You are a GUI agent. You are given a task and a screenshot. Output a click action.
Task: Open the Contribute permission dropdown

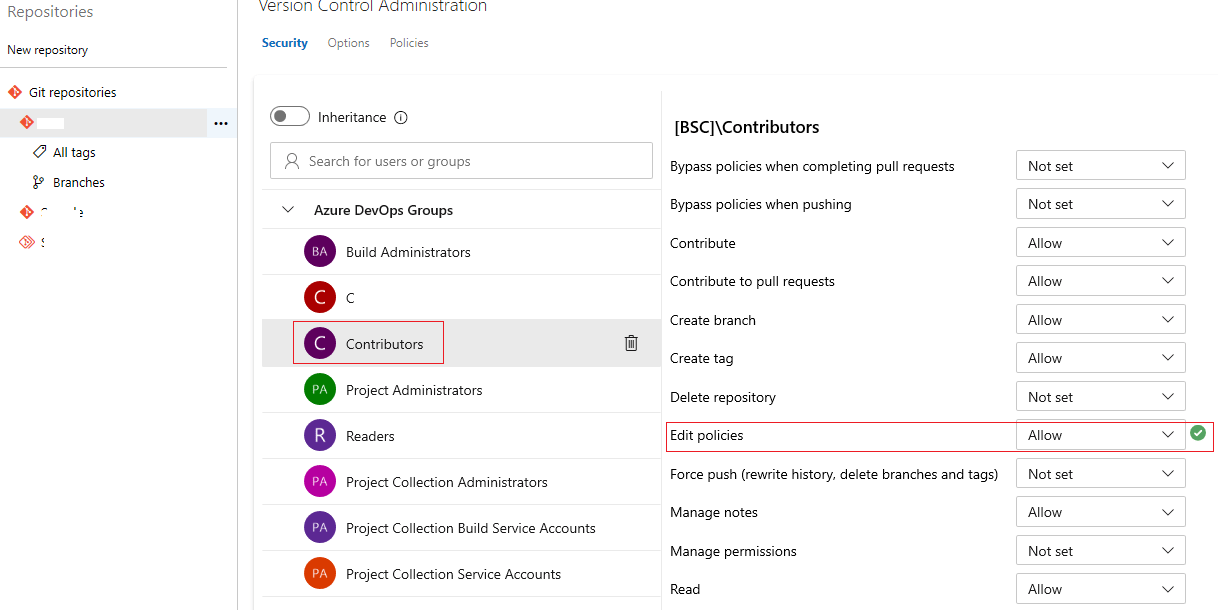coord(1101,243)
